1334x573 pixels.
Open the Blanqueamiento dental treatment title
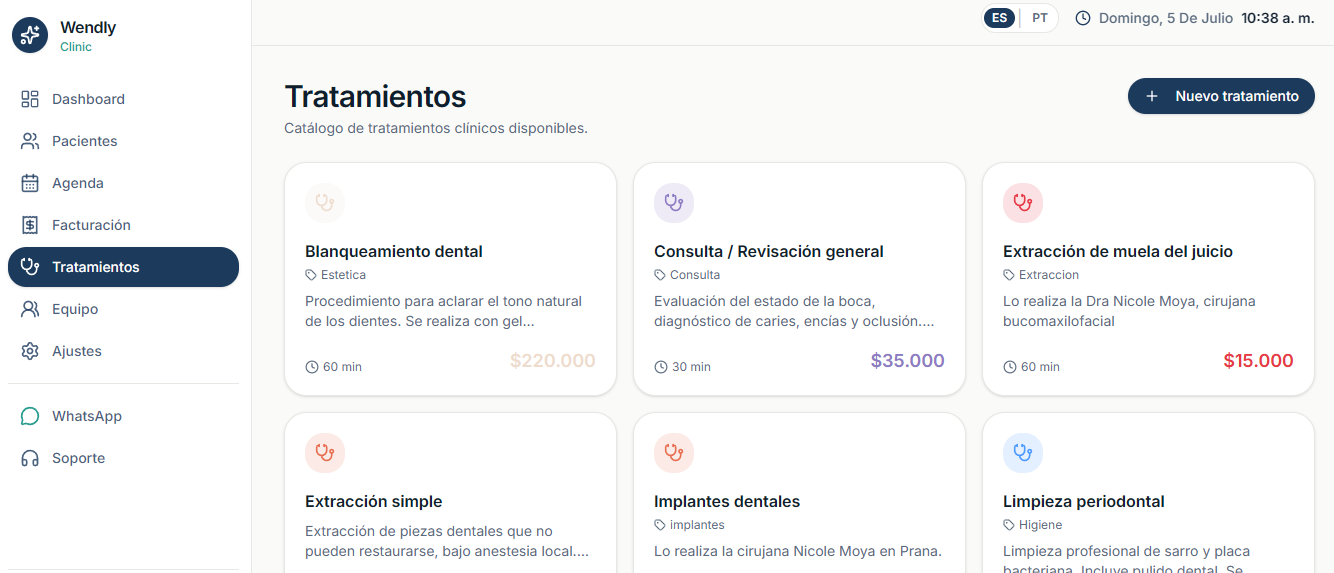click(x=394, y=252)
